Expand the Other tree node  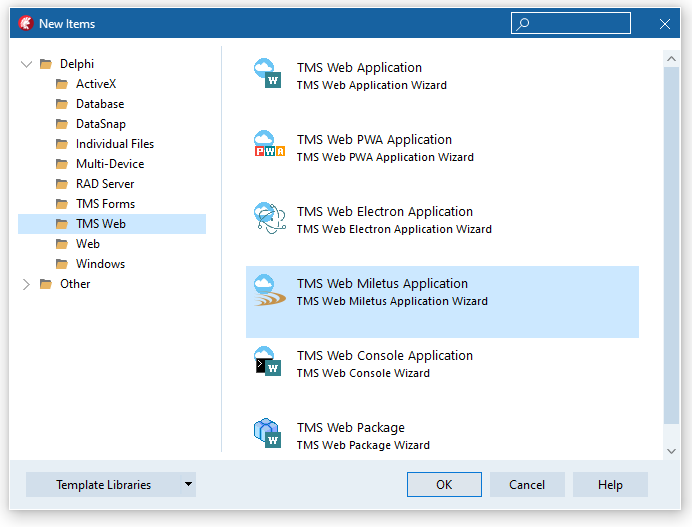pyautogui.click(x=26, y=284)
